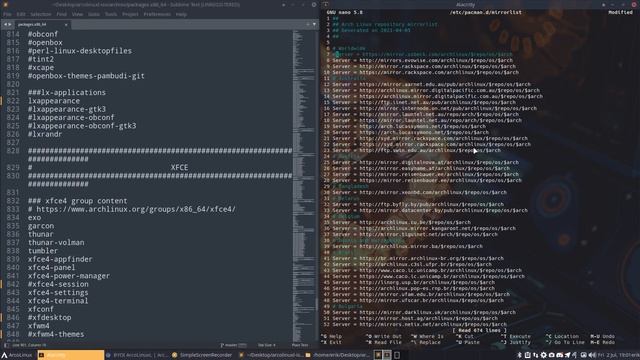Click line 842 #xfce4-session

coord(58,284)
